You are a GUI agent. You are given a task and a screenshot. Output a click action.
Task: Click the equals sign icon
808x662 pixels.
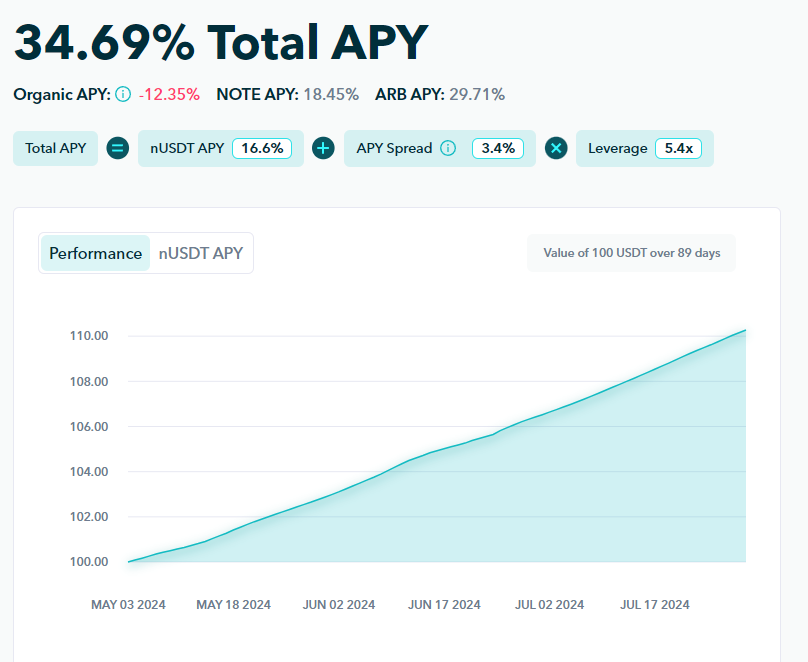coord(118,148)
